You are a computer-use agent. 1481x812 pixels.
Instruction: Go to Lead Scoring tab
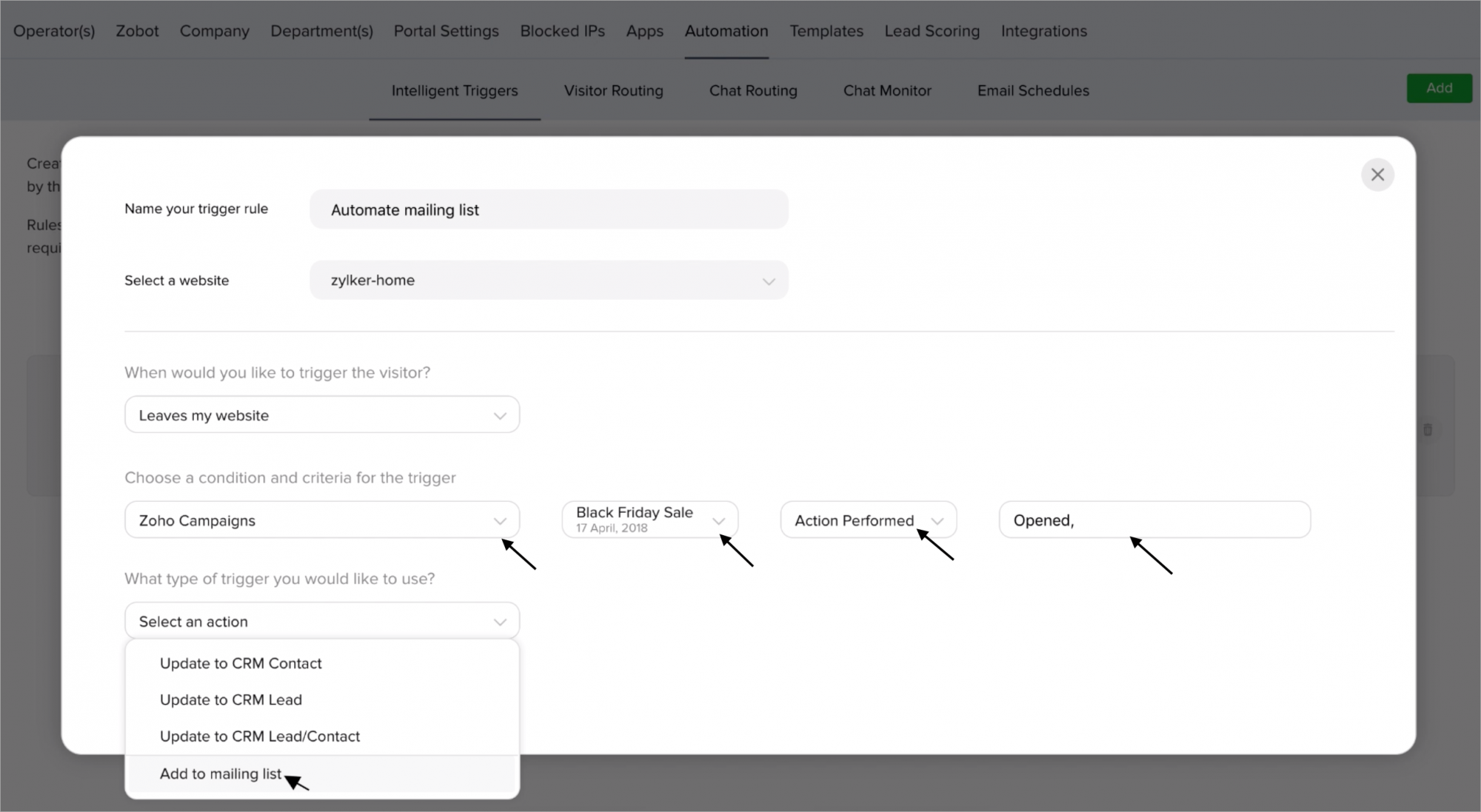[932, 31]
